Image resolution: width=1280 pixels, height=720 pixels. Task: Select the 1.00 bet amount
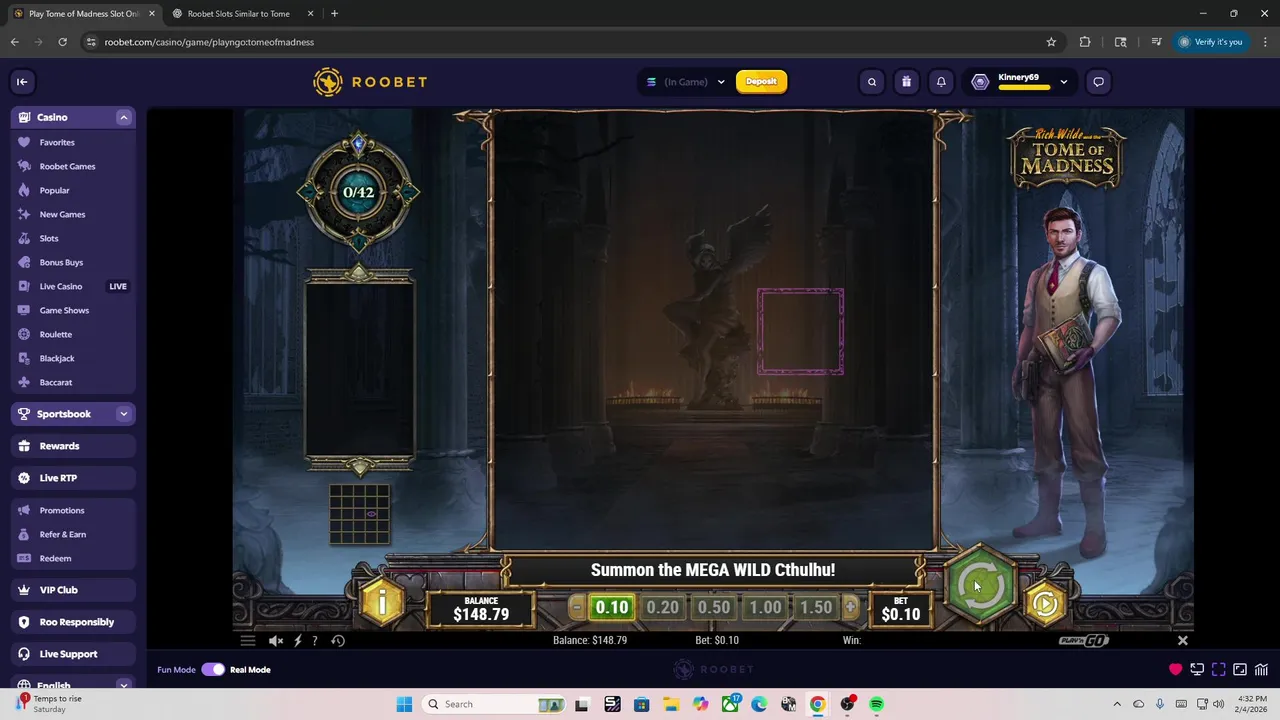coord(765,607)
